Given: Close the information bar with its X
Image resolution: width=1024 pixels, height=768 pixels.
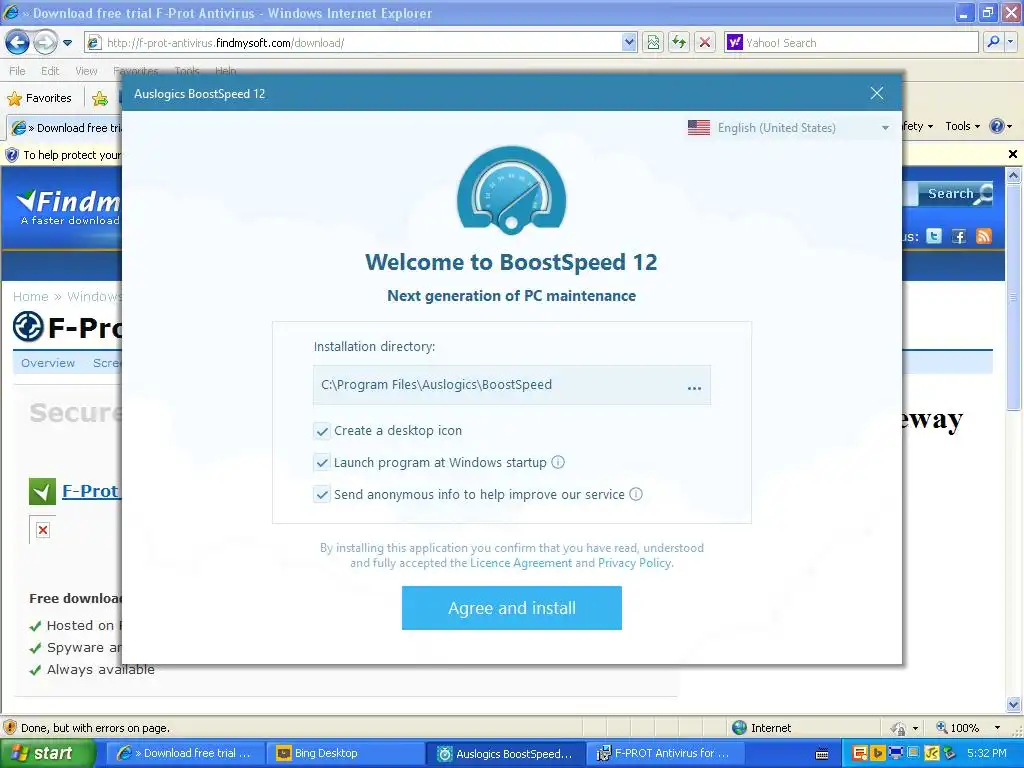Looking at the screenshot, I should pos(1012,154).
